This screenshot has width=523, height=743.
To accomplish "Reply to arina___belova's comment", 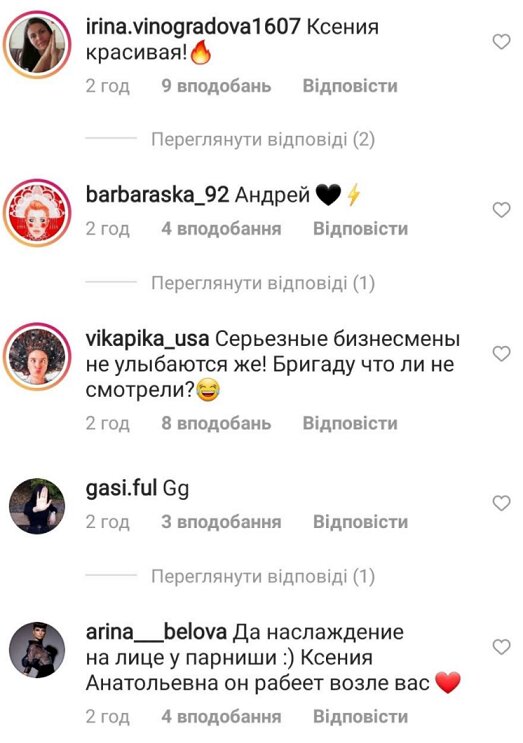I will [x=361, y=716].
